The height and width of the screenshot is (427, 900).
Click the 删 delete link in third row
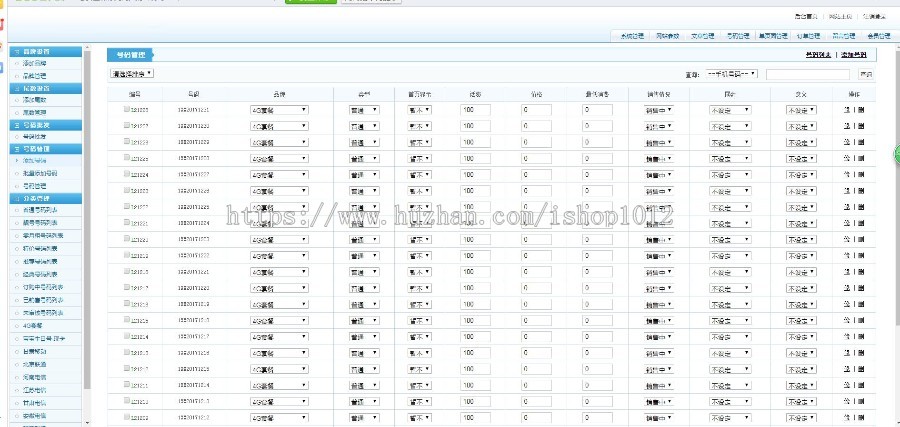[860, 142]
